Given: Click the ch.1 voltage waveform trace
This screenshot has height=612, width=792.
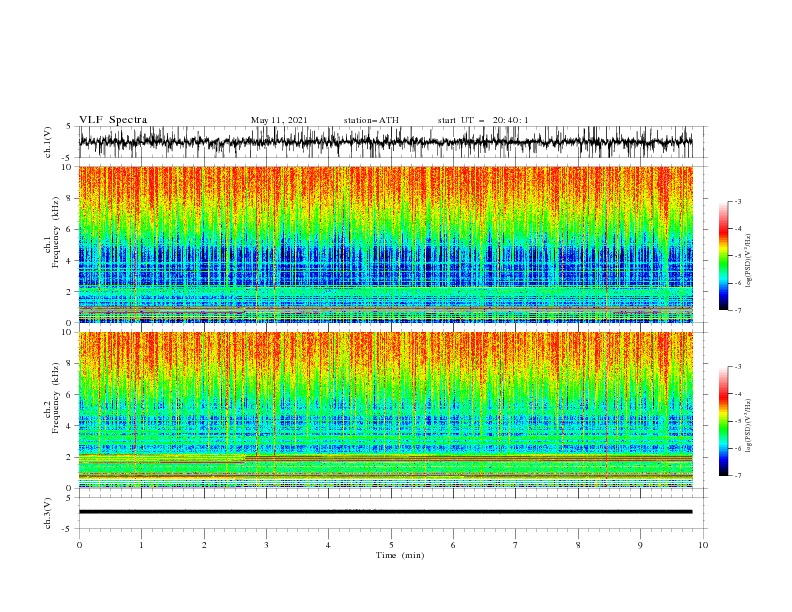Looking at the screenshot, I should click(385, 142).
